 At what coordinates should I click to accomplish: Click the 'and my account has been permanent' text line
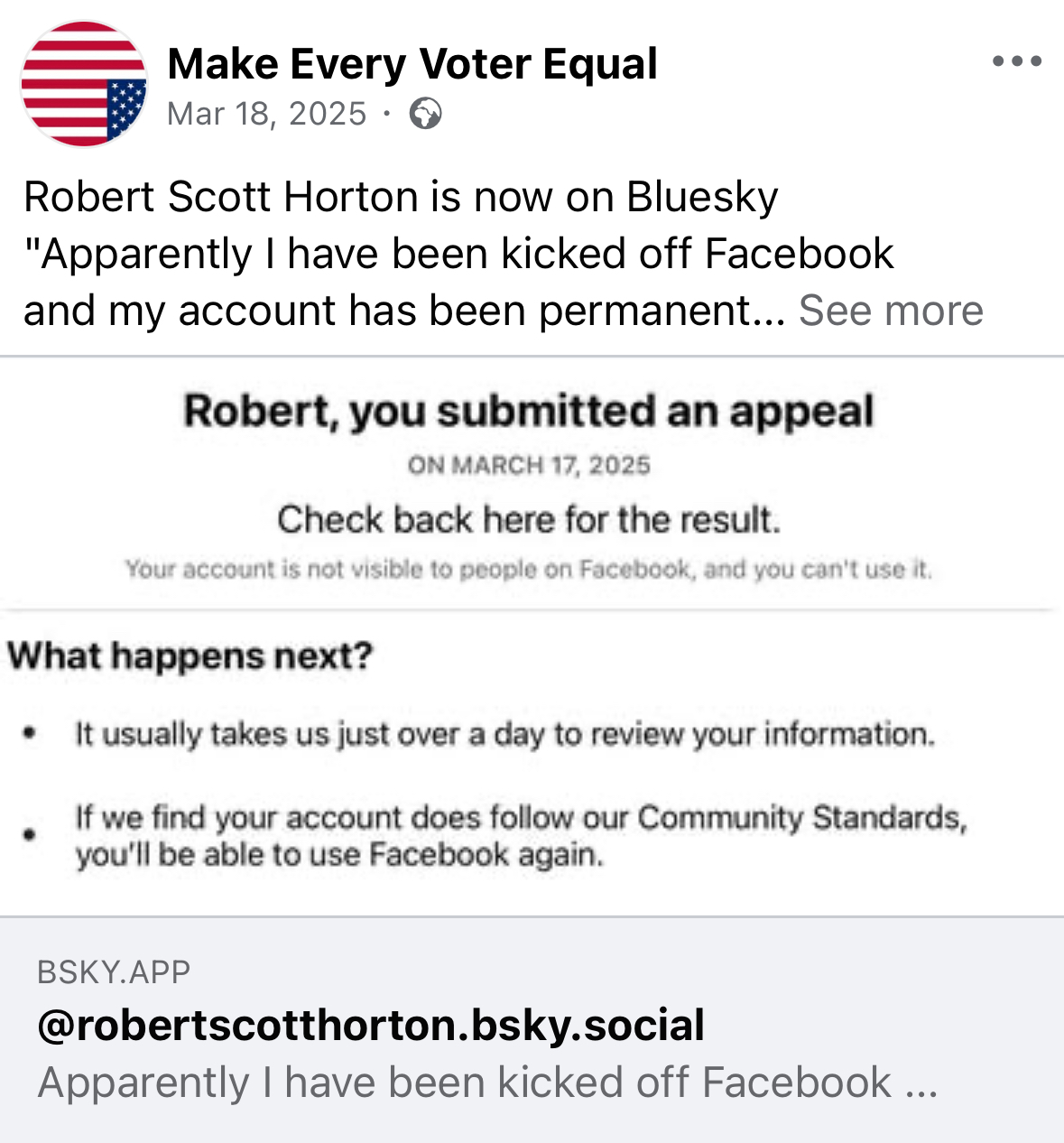tap(404, 311)
